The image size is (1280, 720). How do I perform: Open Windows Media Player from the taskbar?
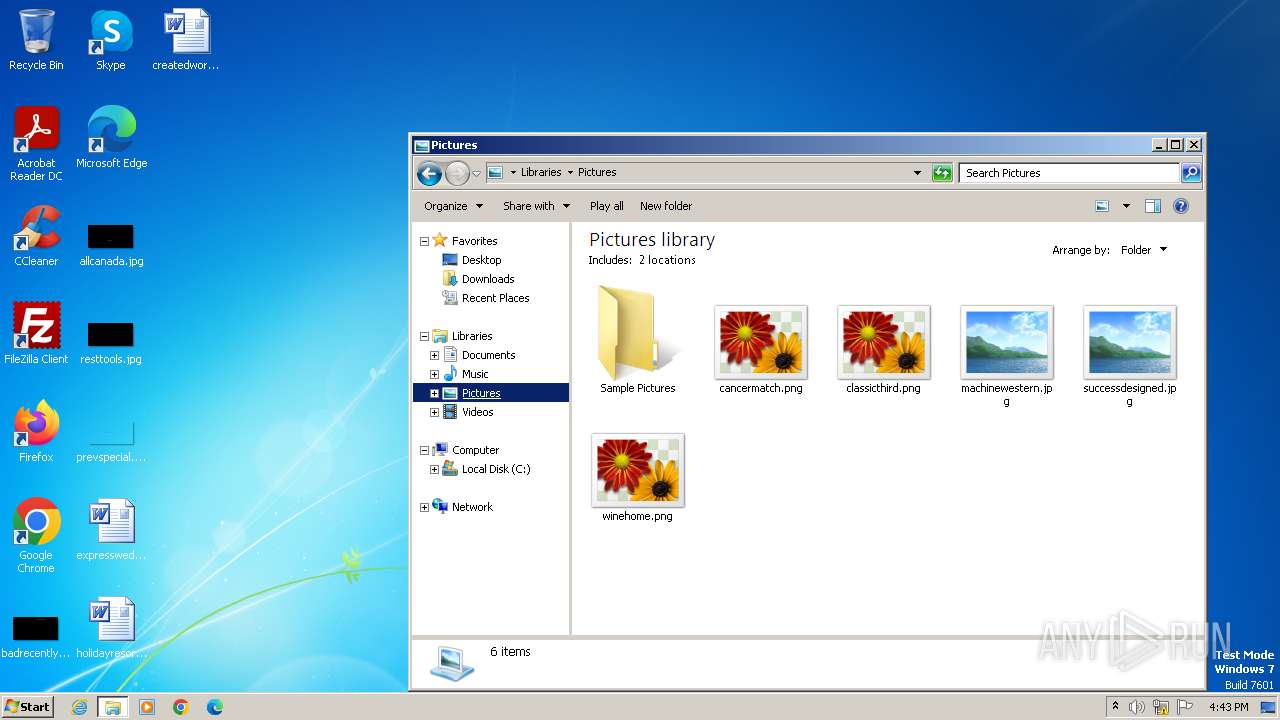(147, 707)
